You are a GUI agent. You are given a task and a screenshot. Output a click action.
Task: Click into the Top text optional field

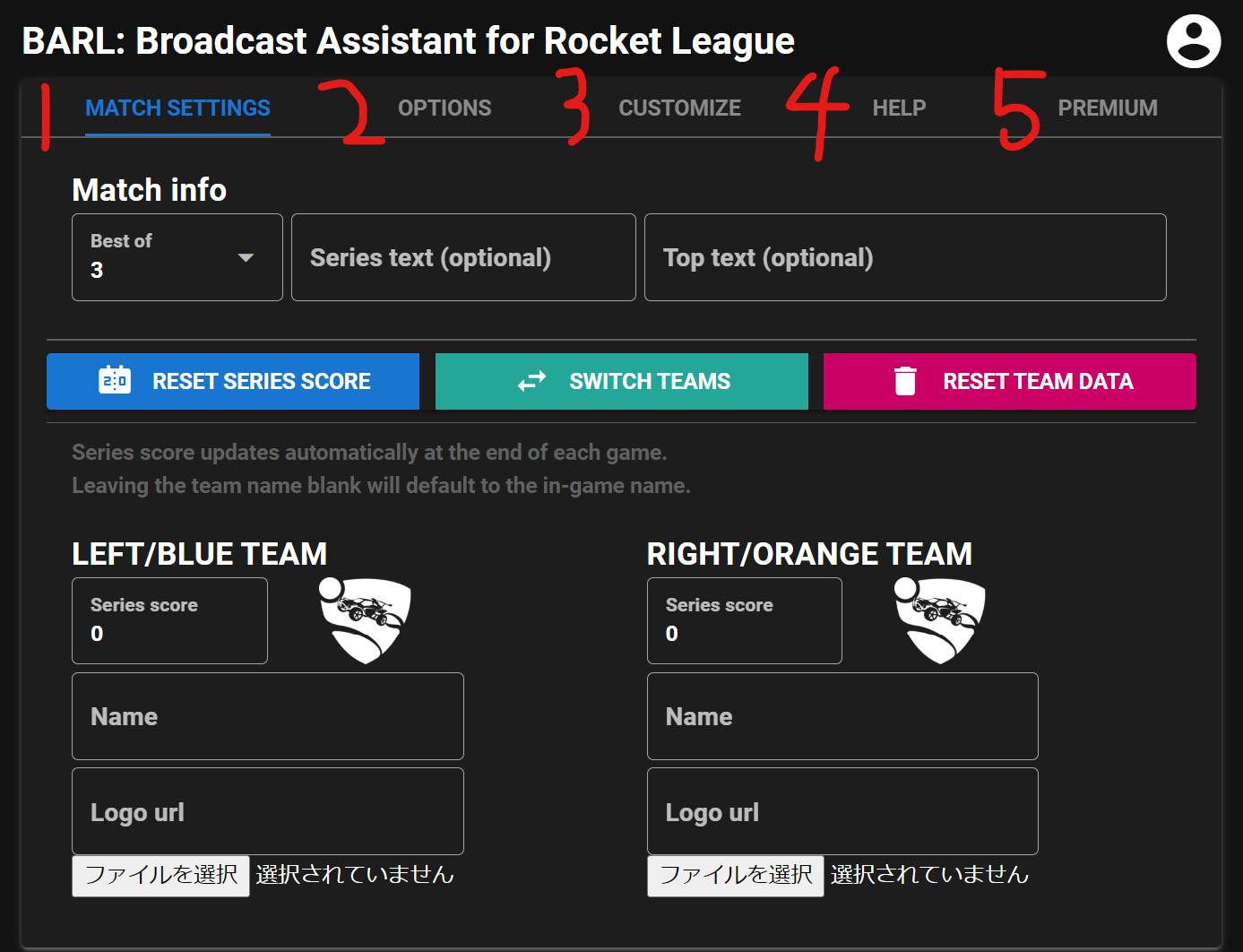(905, 257)
